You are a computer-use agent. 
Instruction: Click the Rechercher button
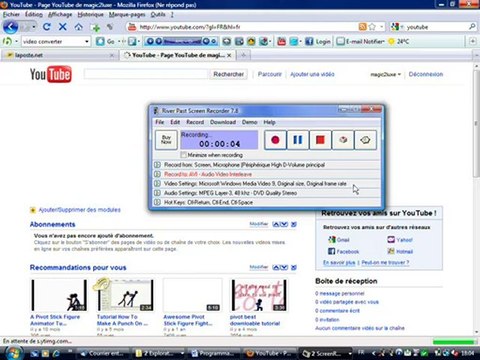click(x=229, y=74)
